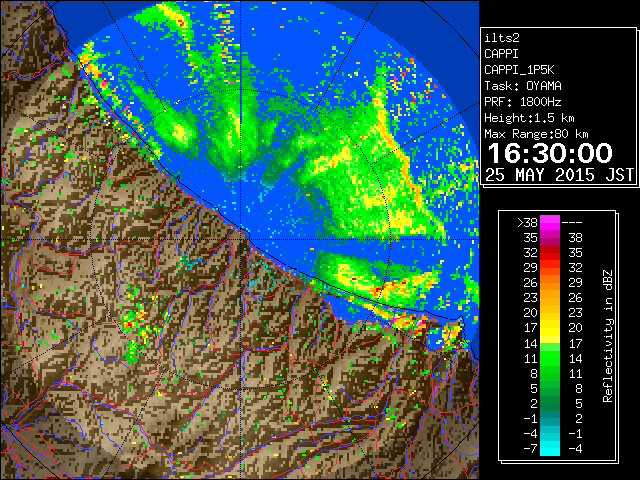Click the 'Reflectivity in dBZ' axis label
The height and width of the screenshot is (480, 640).
click(608, 336)
